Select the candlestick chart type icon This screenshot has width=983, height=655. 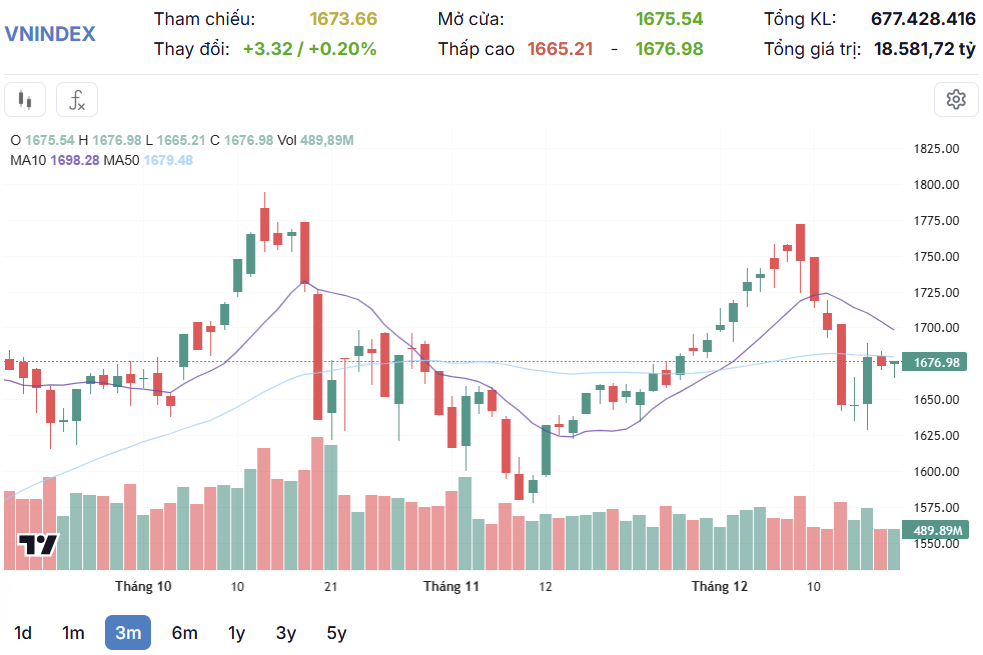[24, 99]
